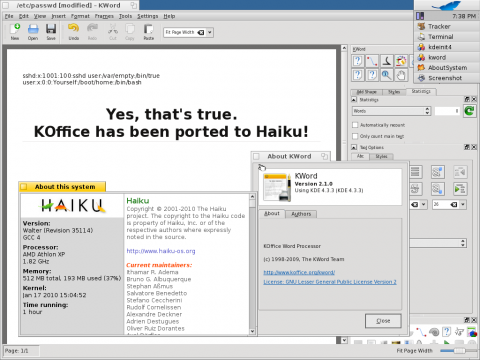Adjust the zoom slider in status bar
The width and height of the screenshot is (480, 360).
tap(460, 351)
